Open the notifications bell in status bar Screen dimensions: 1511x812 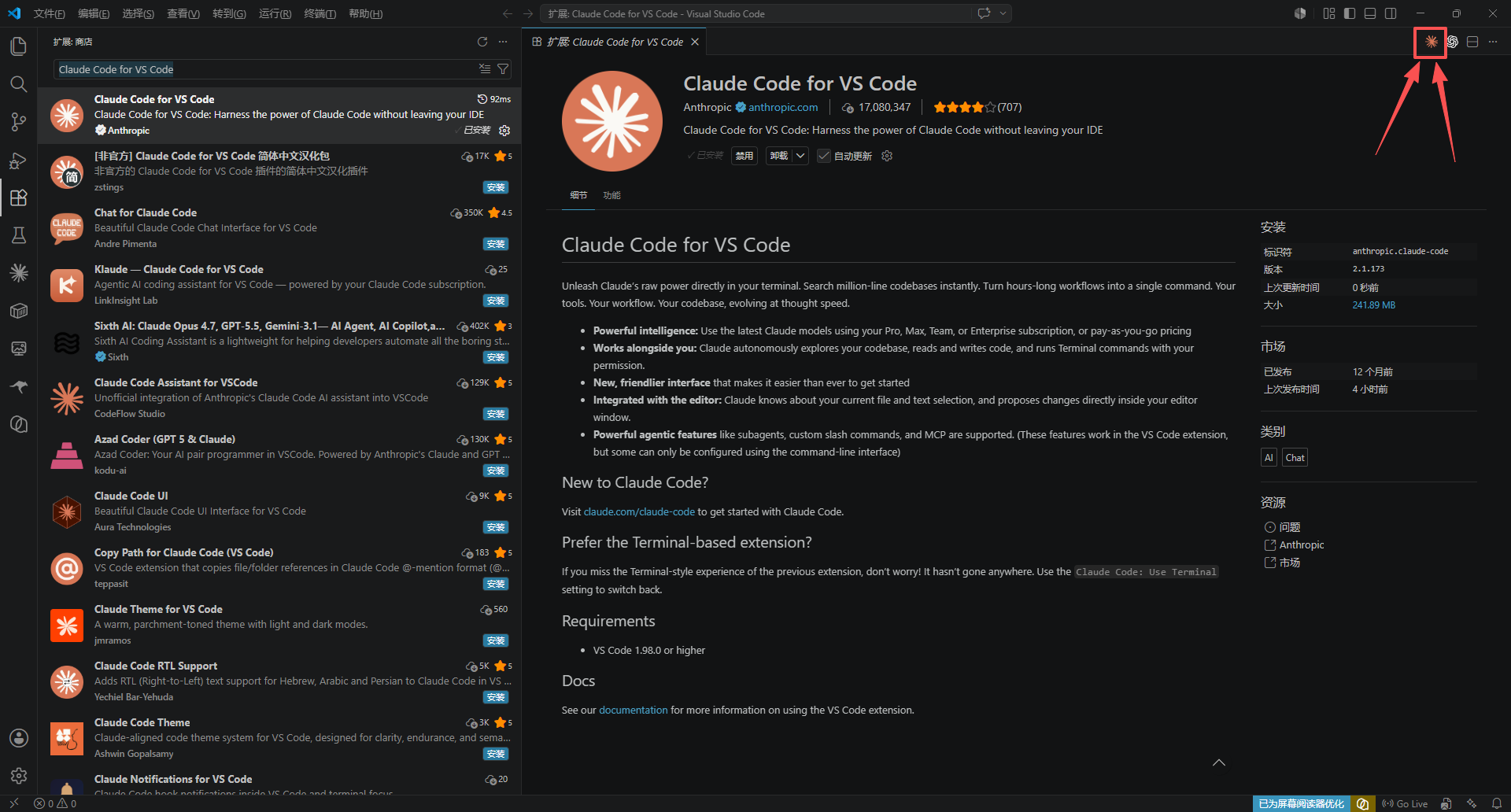pyautogui.click(x=1497, y=803)
